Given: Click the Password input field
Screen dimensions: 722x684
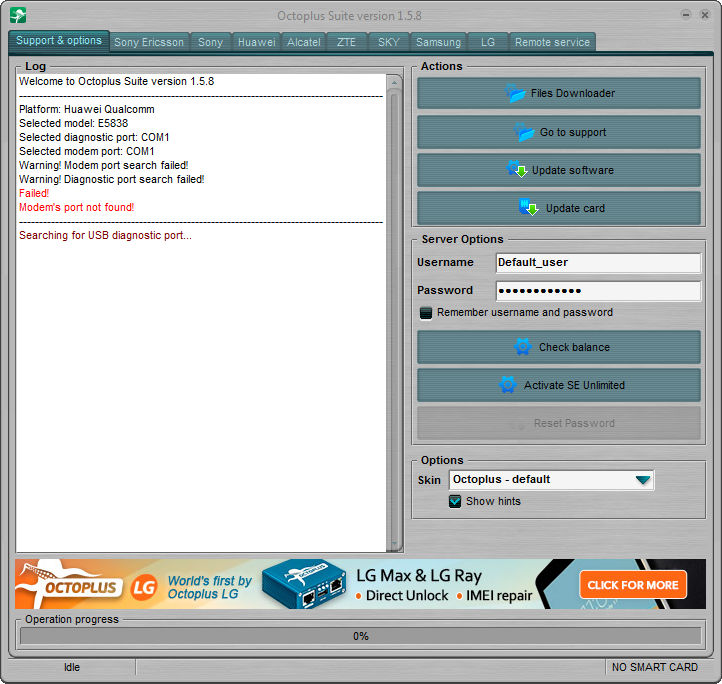Looking at the screenshot, I should pos(598,291).
